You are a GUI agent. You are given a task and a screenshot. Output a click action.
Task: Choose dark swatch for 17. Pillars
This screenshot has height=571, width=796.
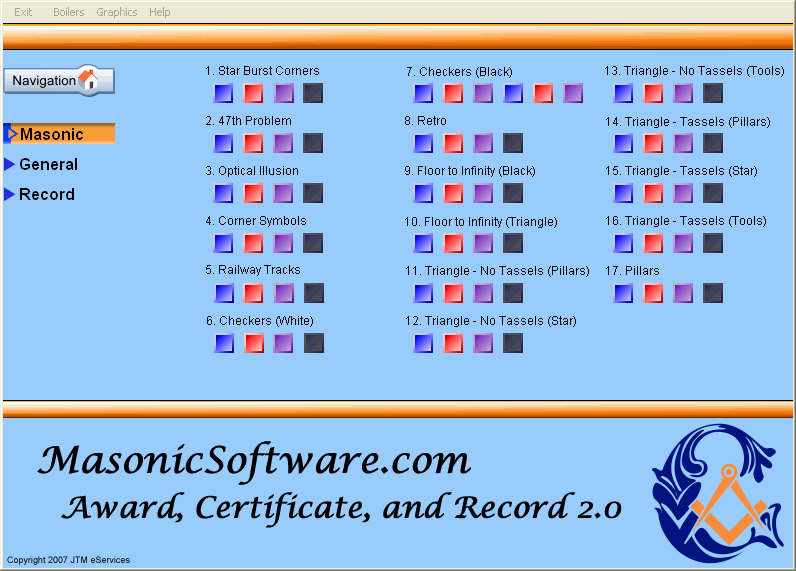713,293
